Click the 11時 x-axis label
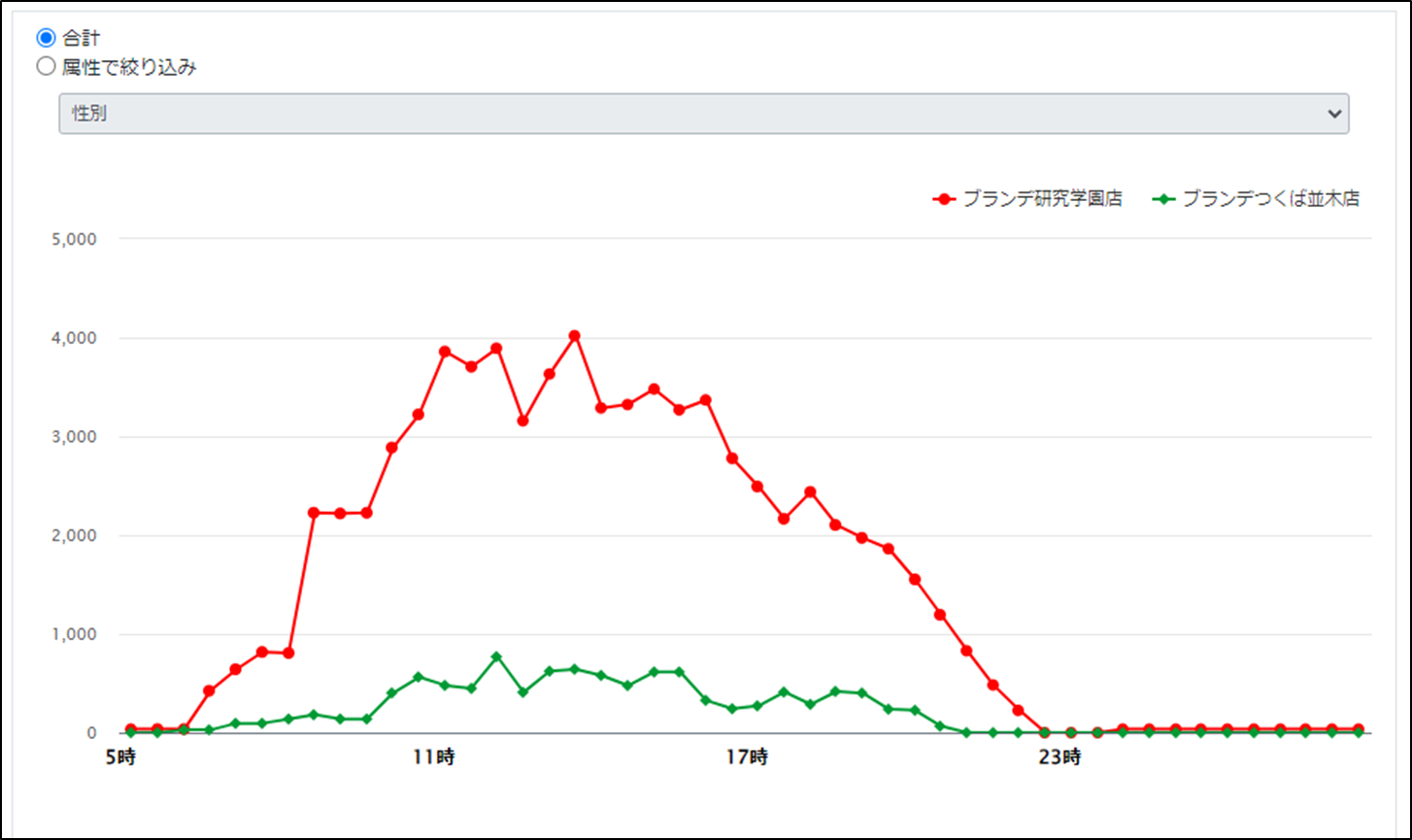 (x=433, y=757)
